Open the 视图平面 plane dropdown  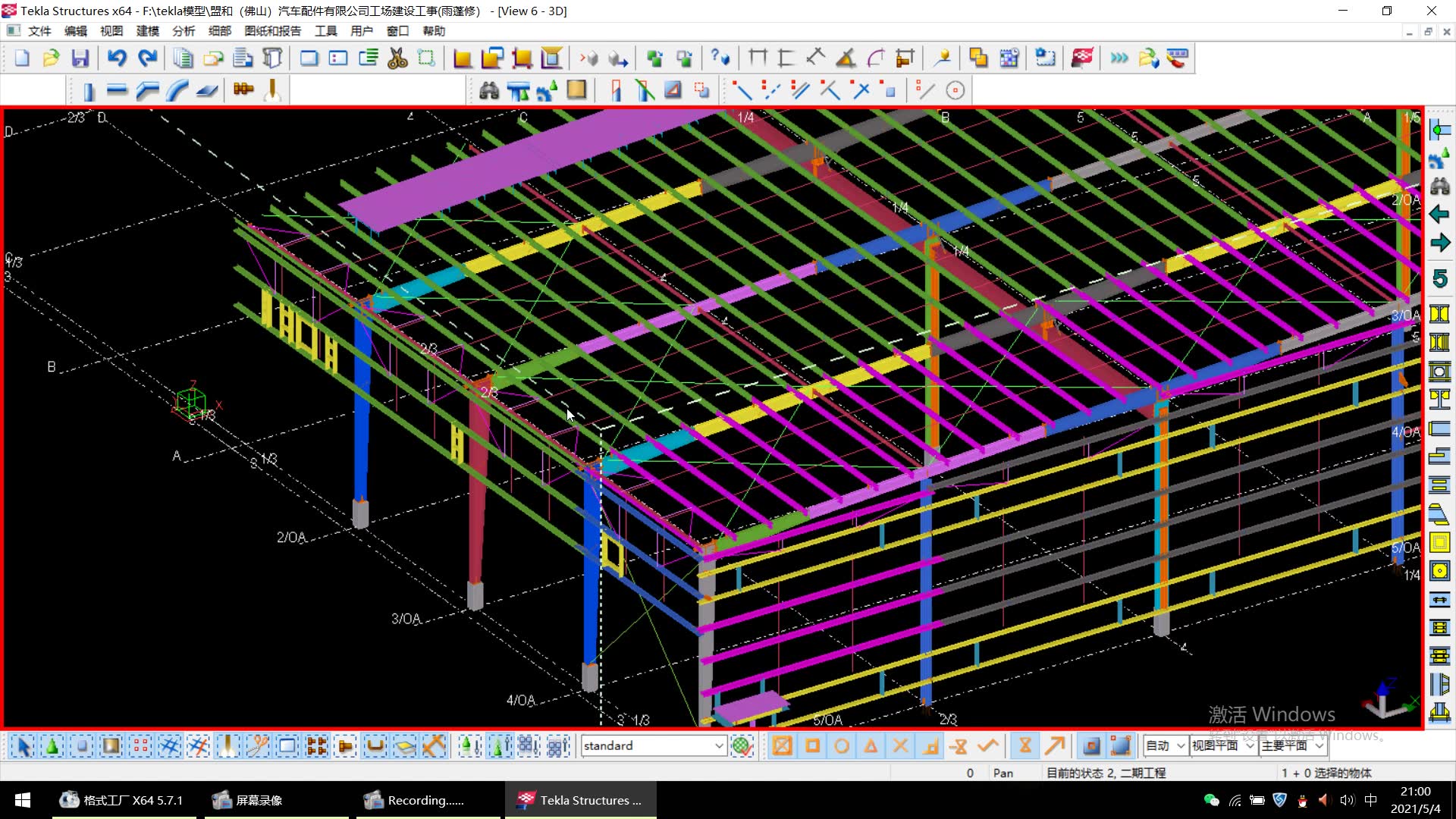point(1250,746)
